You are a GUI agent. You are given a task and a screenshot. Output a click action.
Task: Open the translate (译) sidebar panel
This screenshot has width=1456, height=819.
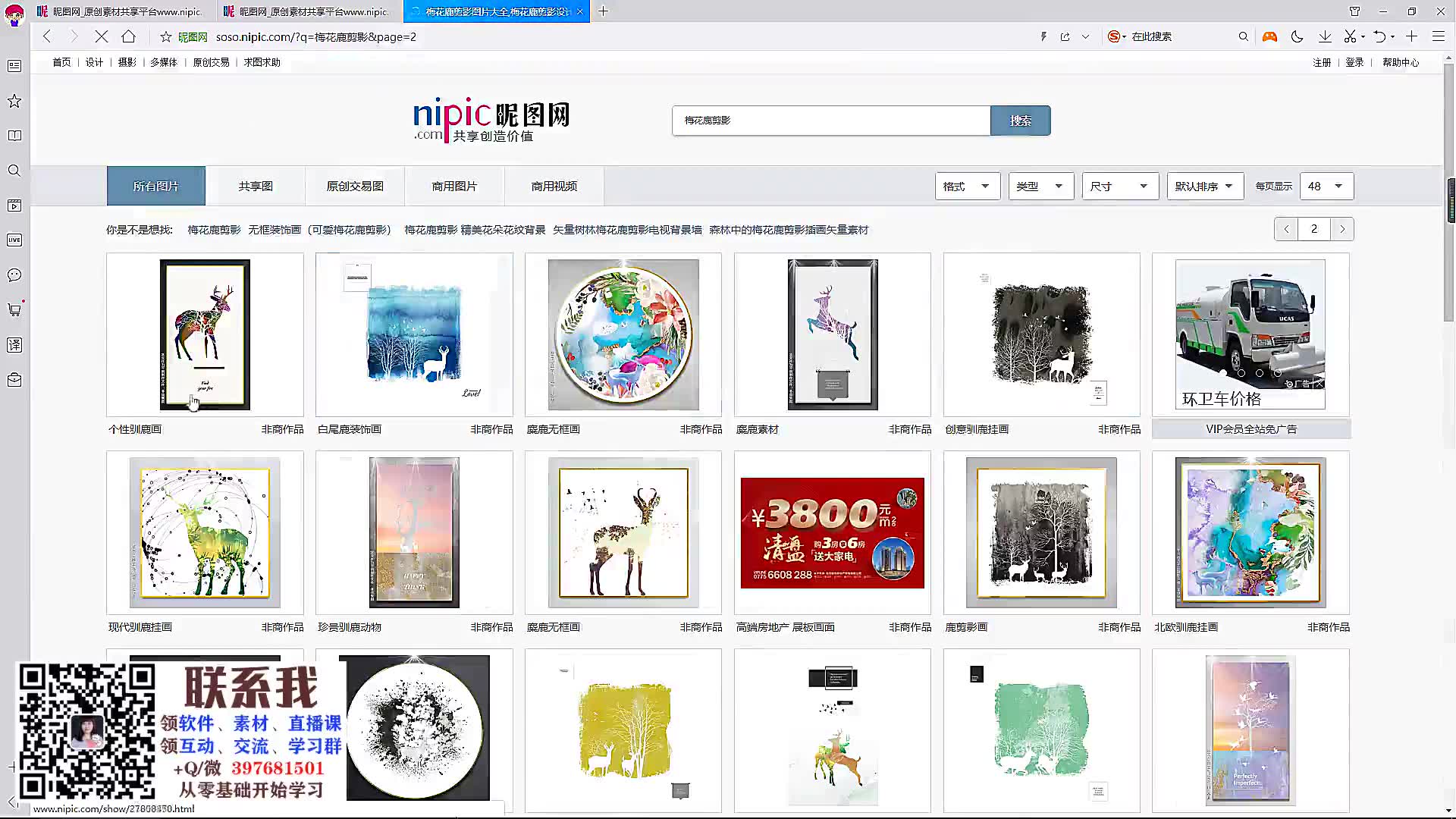click(x=14, y=344)
